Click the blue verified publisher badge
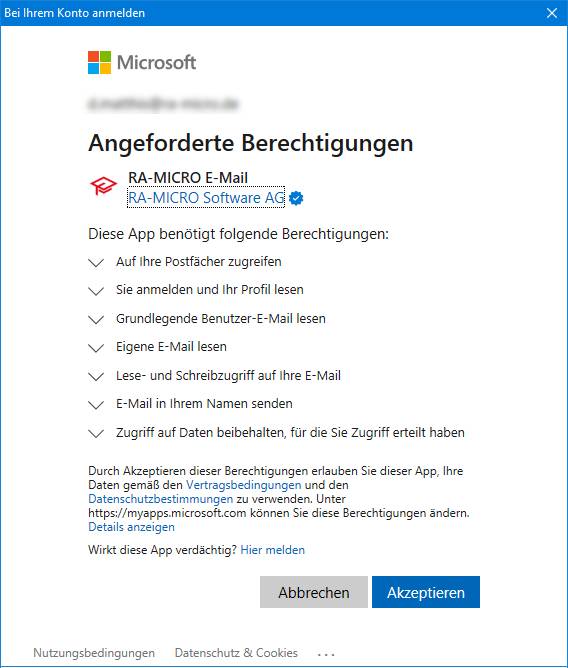The height and width of the screenshot is (668, 568). click(x=296, y=198)
